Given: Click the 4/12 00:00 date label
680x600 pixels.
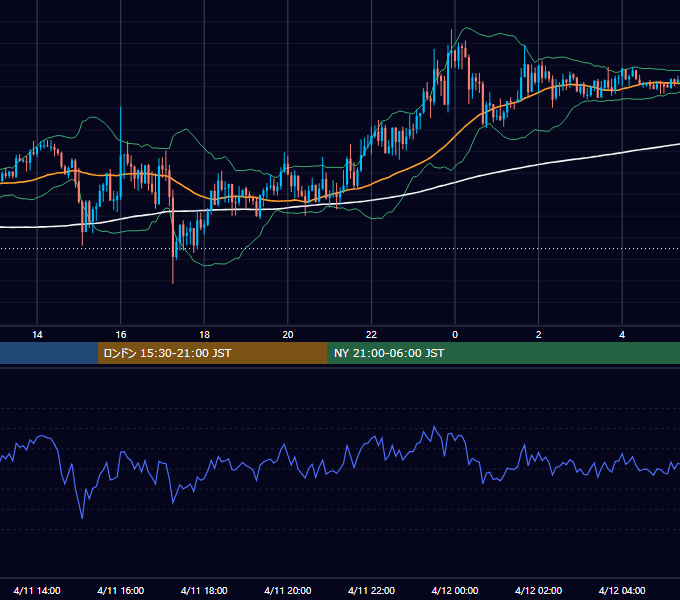Looking at the screenshot, I should [x=455, y=590].
